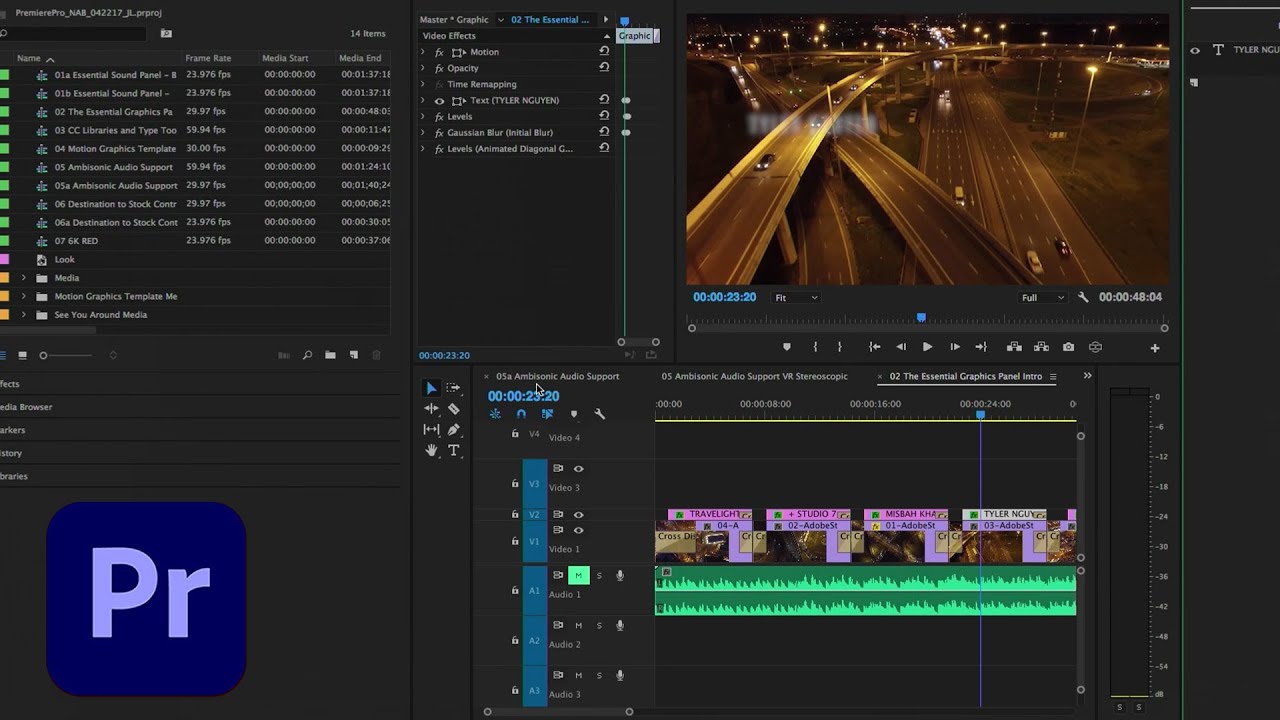This screenshot has height=720, width=1280.
Task: Switch to 05a Ambisonic Audio Support tab
Action: tap(557, 376)
